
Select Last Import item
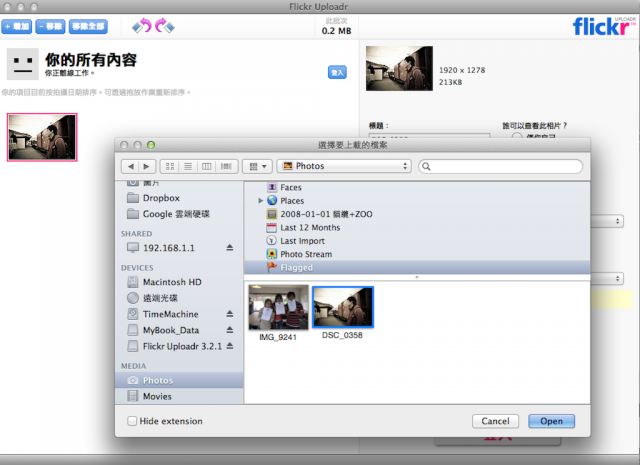[417, 241]
